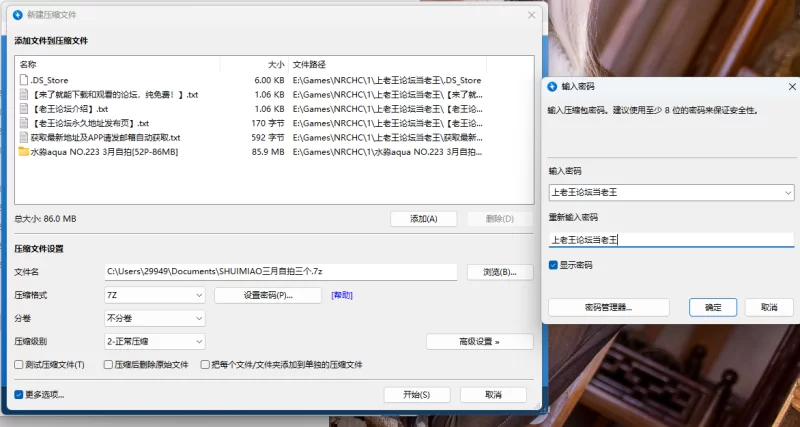Screen dimensions: 800x427
Task: Uncheck 显示密码 checkbox
Action: click(x=553, y=265)
